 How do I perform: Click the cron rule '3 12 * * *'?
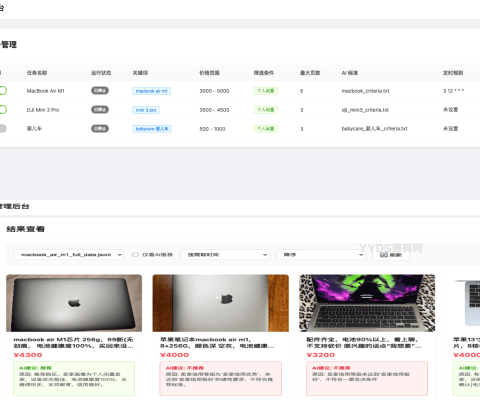point(453,91)
